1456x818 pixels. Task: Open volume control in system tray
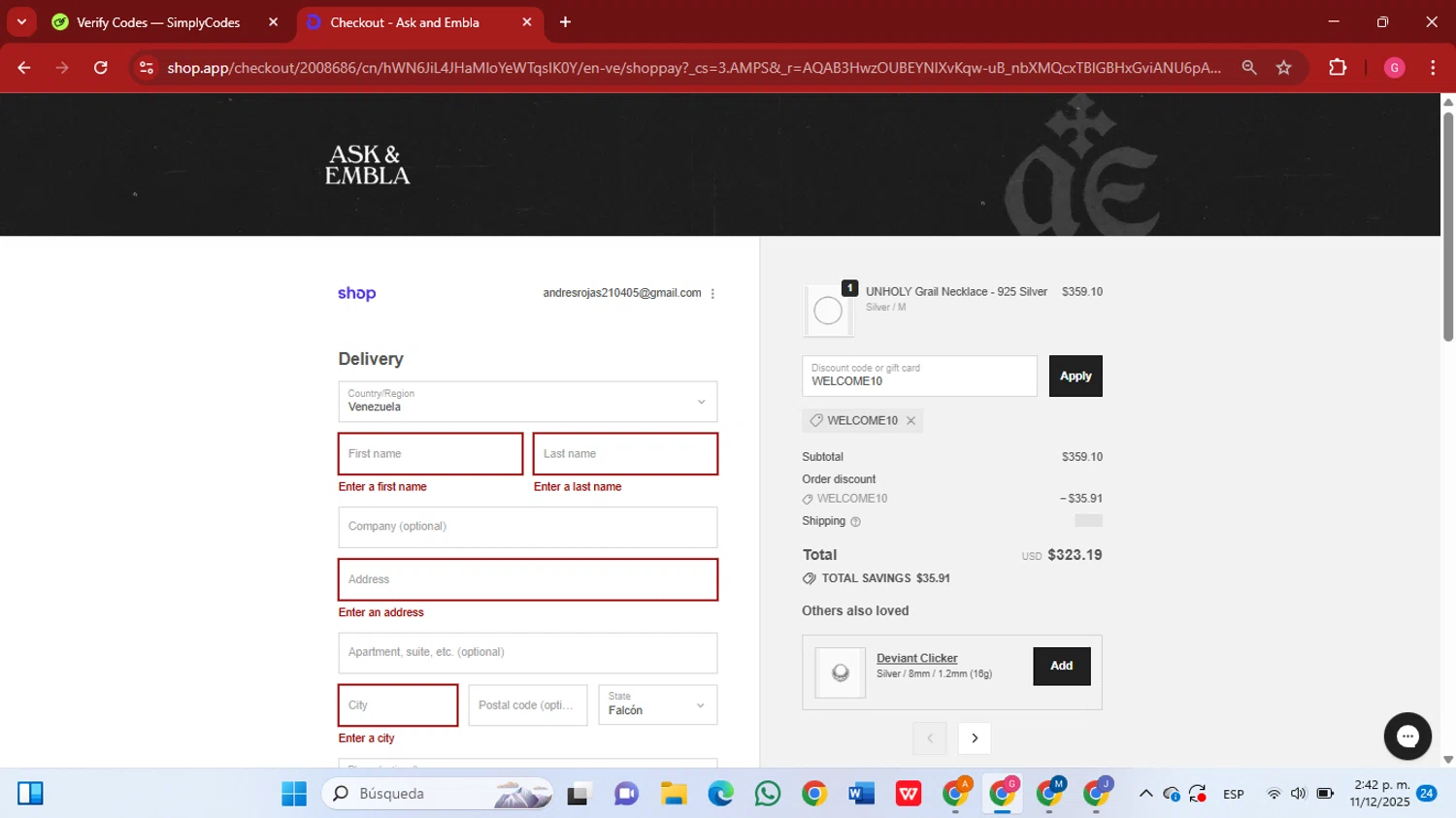1299,794
